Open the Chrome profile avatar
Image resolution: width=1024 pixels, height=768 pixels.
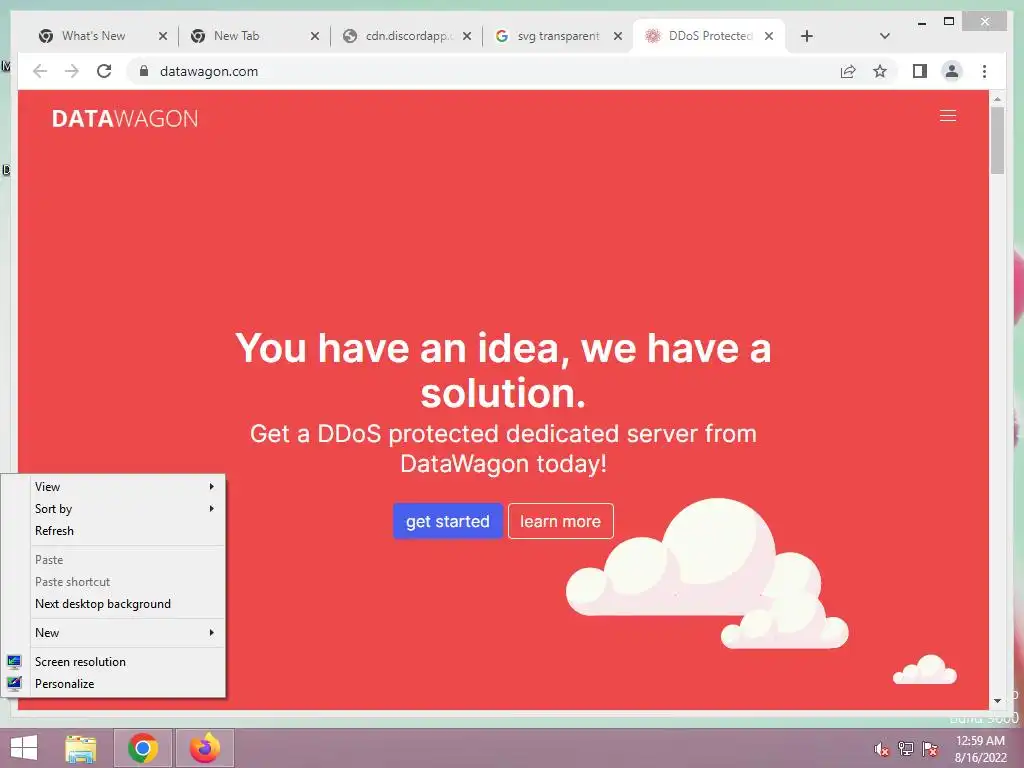click(x=952, y=71)
